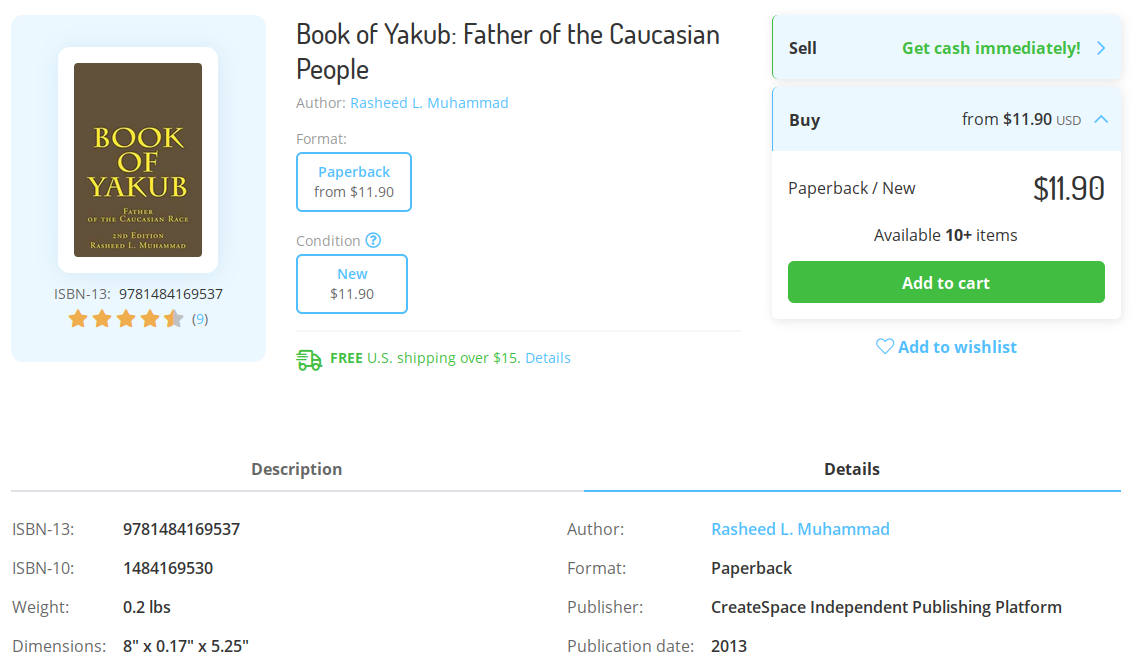Select the Paperback format option

pyautogui.click(x=354, y=182)
